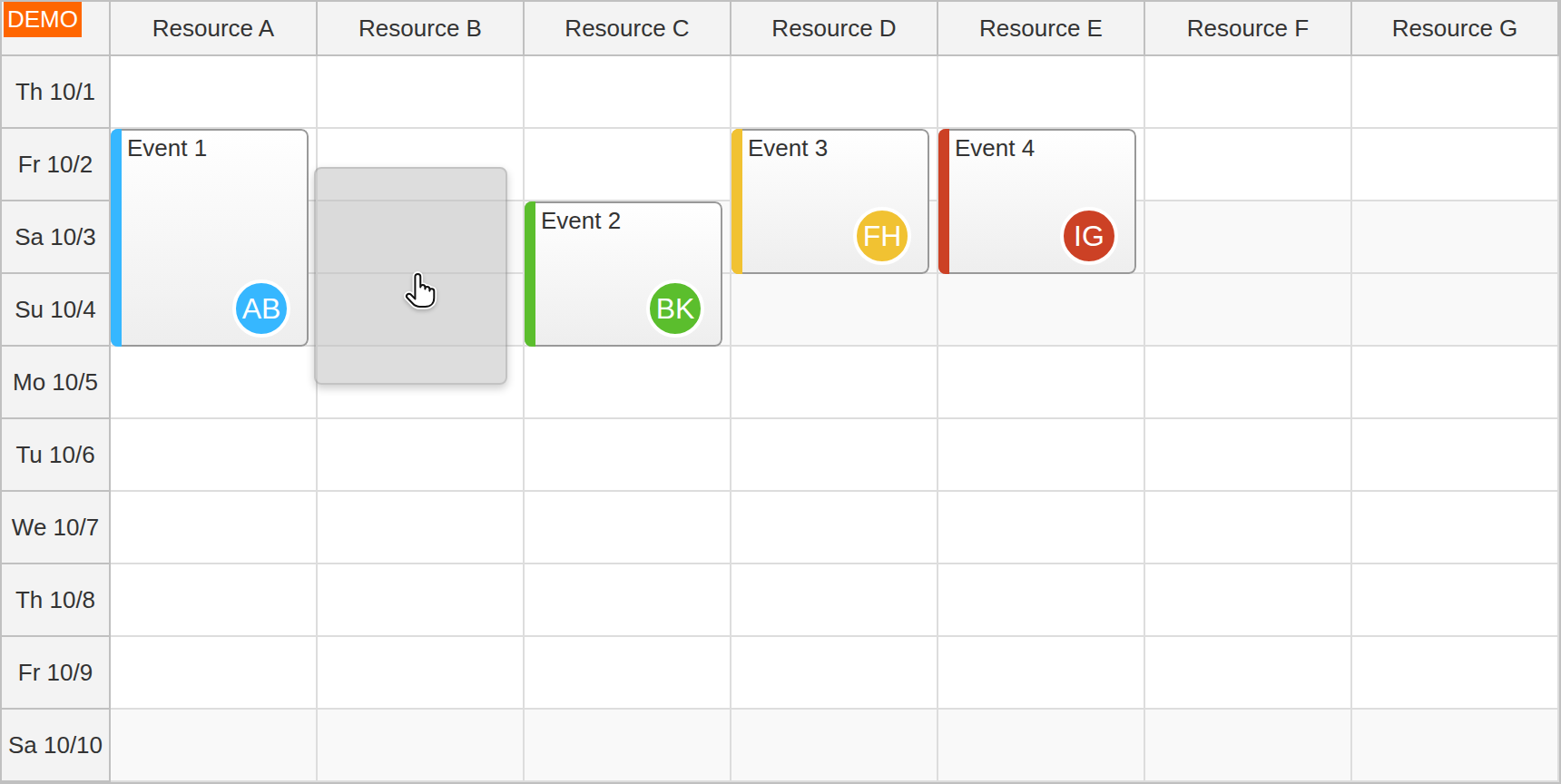This screenshot has height=784, width=1561.
Task: Select Event 3 by its title
Action: 788,148
